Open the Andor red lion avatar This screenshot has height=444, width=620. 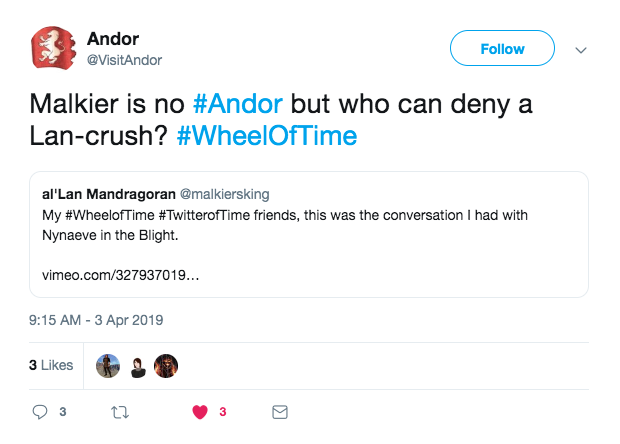pyautogui.click(x=56, y=49)
